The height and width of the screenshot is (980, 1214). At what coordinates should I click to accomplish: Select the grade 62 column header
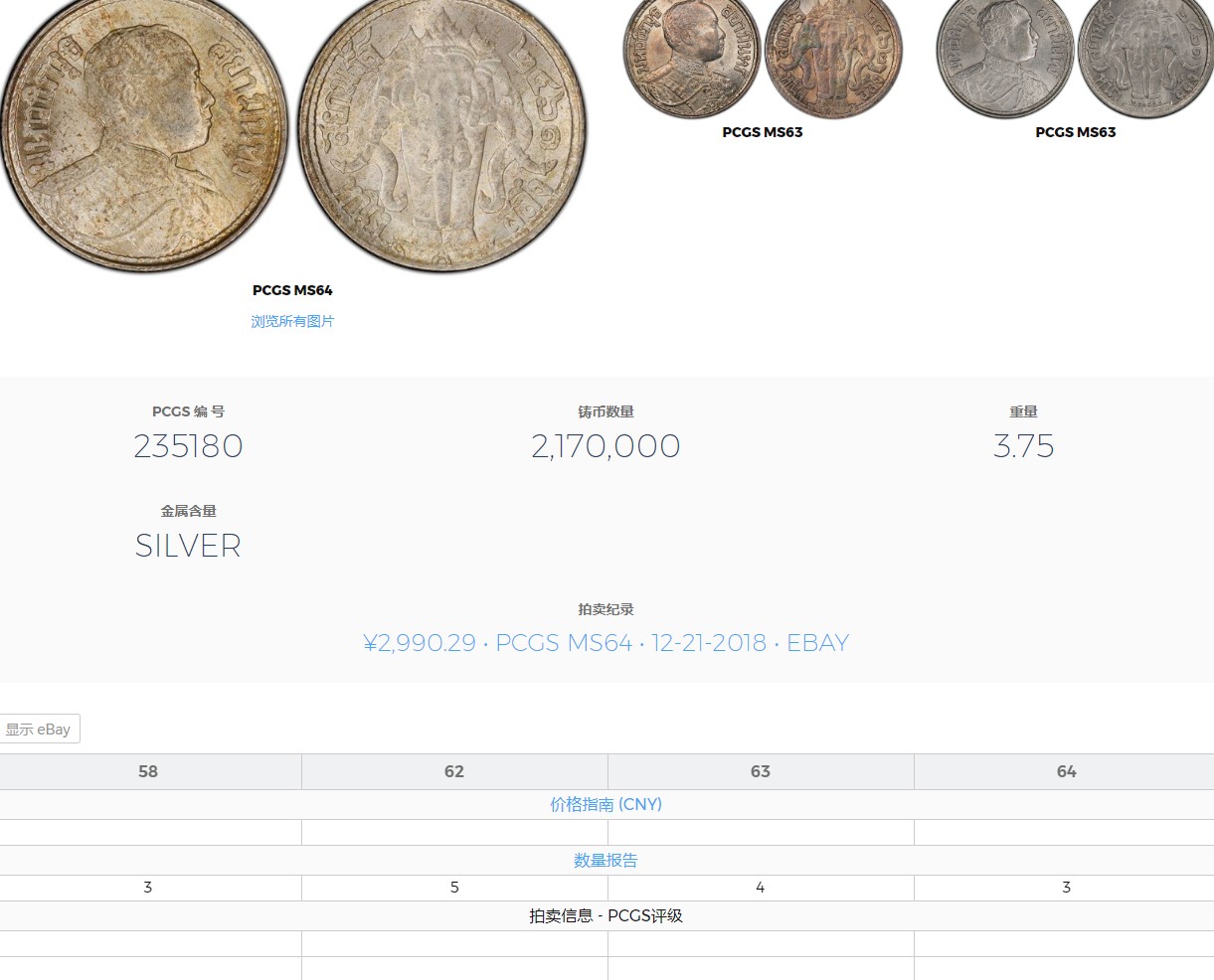454,771
